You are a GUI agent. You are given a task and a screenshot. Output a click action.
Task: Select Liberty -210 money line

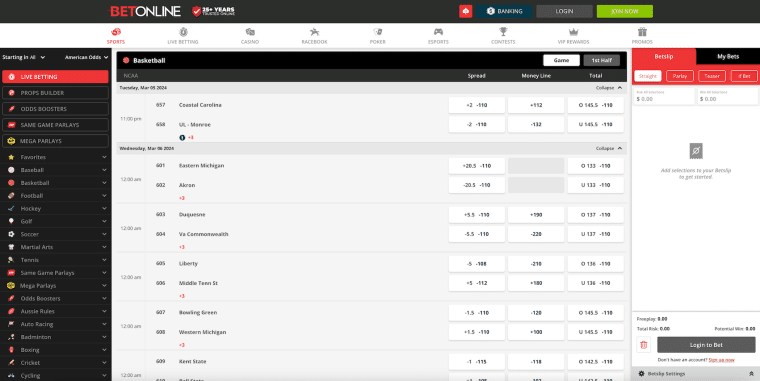click(x=536, y=264)
